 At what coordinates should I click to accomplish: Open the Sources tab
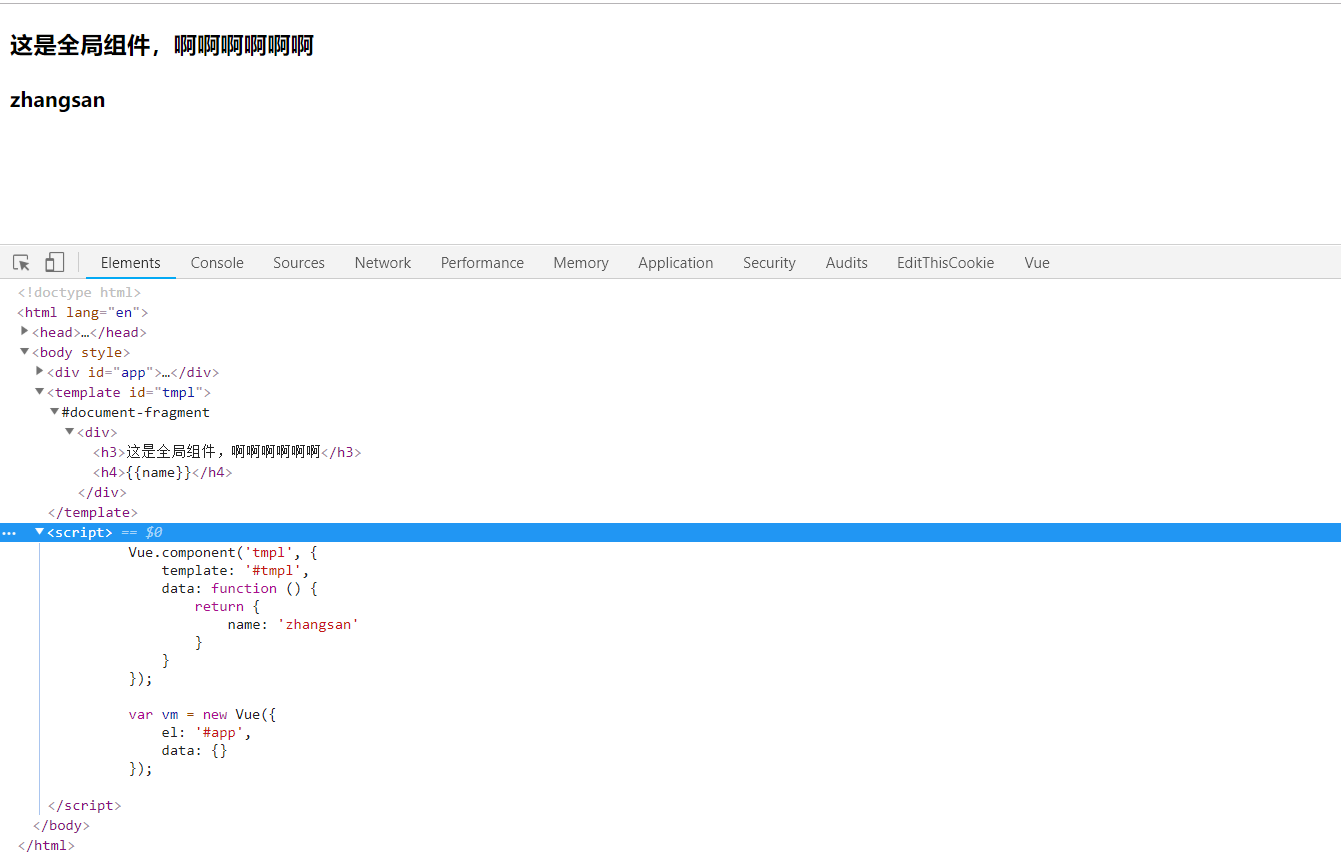pyautogui.click(x=299, y=263)
